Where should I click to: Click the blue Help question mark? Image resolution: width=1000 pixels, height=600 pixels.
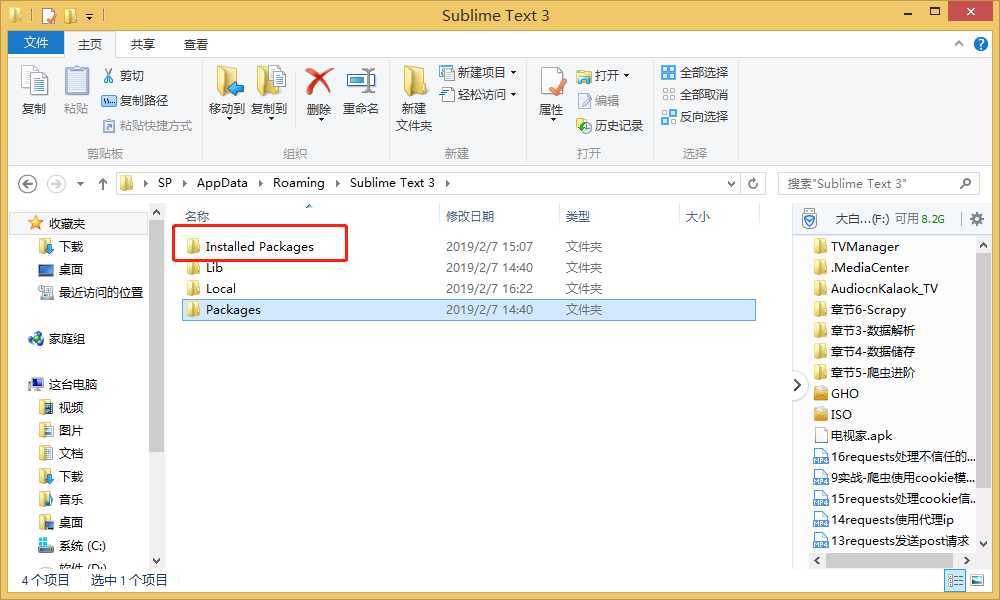coord(980,44)
